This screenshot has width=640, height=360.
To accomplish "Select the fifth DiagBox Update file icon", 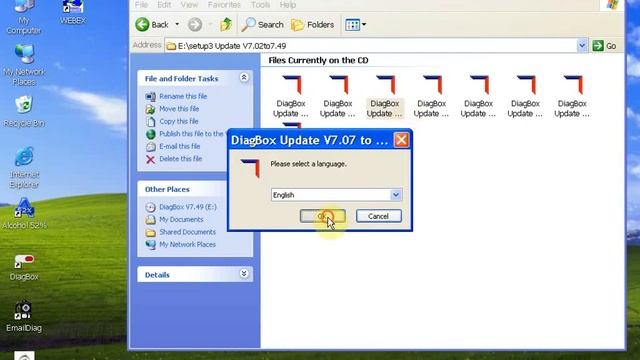I will 478,96.
